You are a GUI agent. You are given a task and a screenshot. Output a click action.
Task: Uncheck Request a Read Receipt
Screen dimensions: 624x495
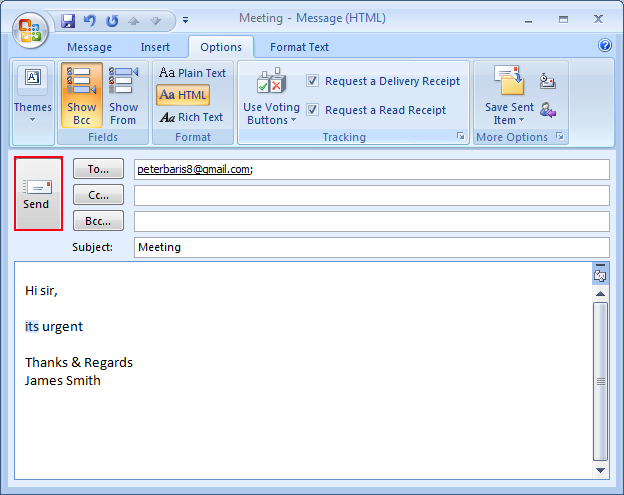coord(312,109)
